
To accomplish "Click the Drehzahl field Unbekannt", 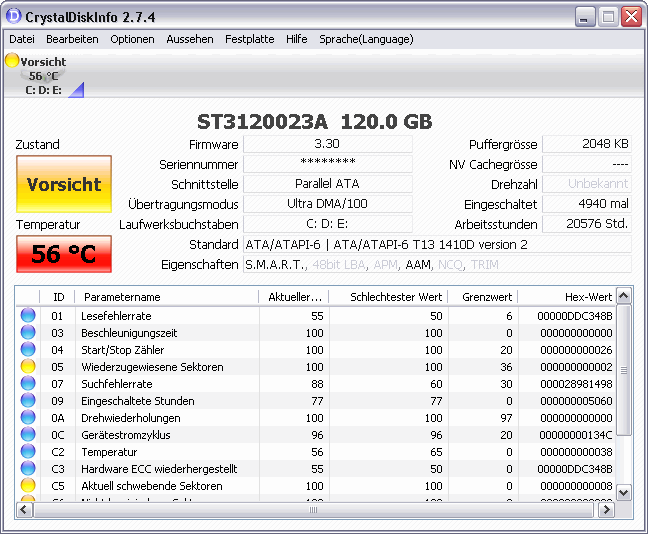I will [587, 184].
